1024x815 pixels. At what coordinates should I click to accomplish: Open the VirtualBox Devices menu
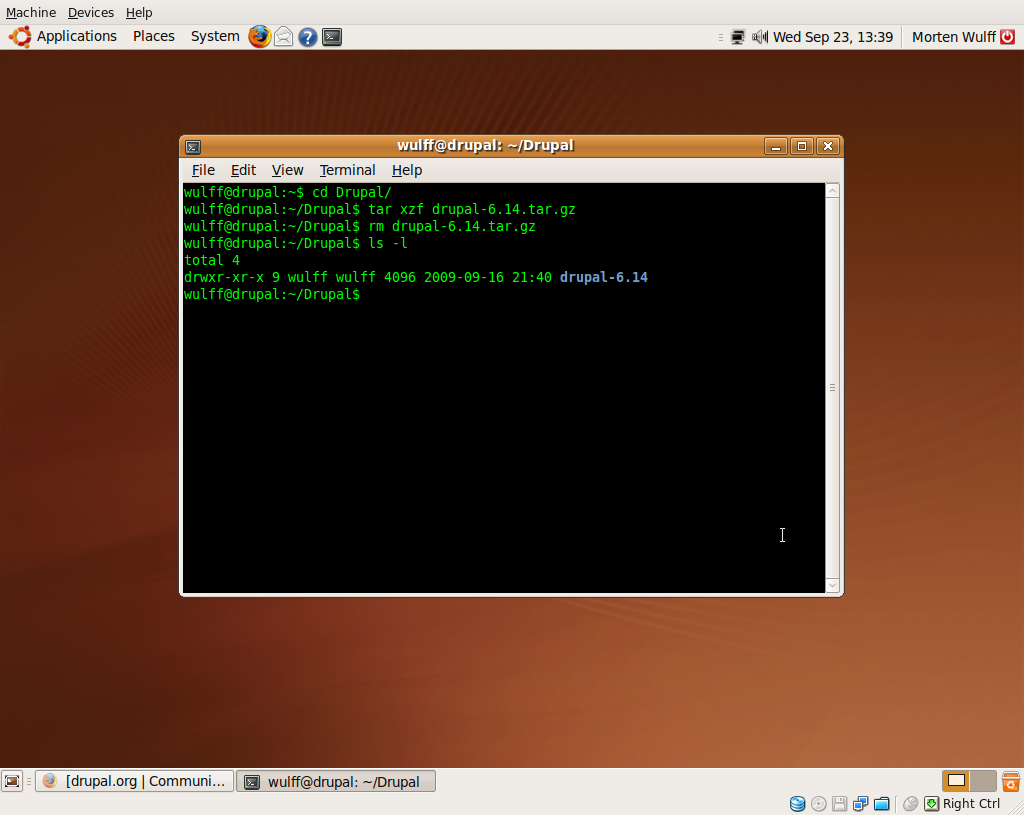click(x=91, y=12)
